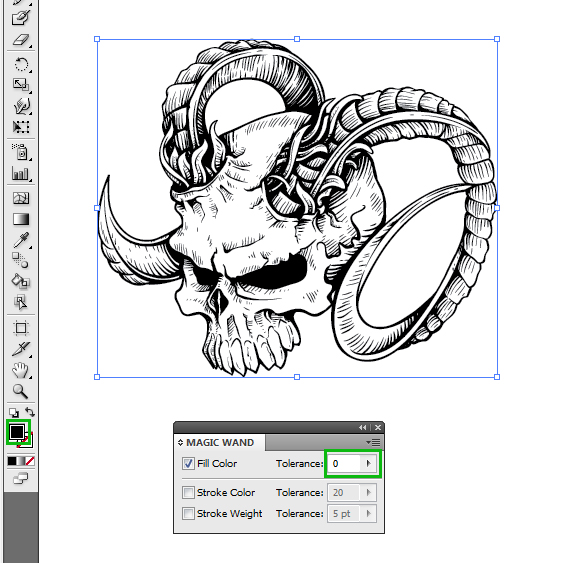Select the Scale tool
This screenshot has height=563, width=570.
click(21, 85)
